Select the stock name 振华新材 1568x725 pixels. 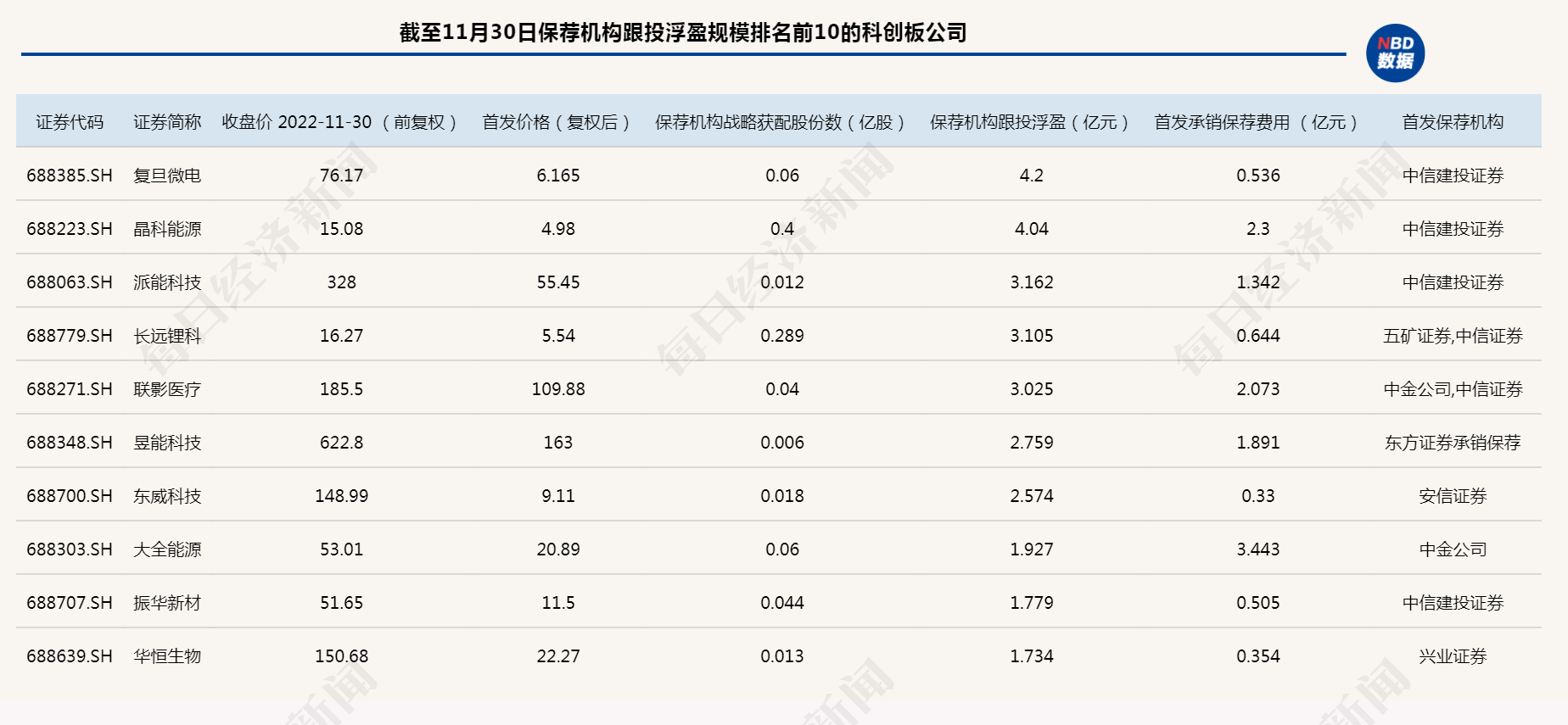[167, 603]
